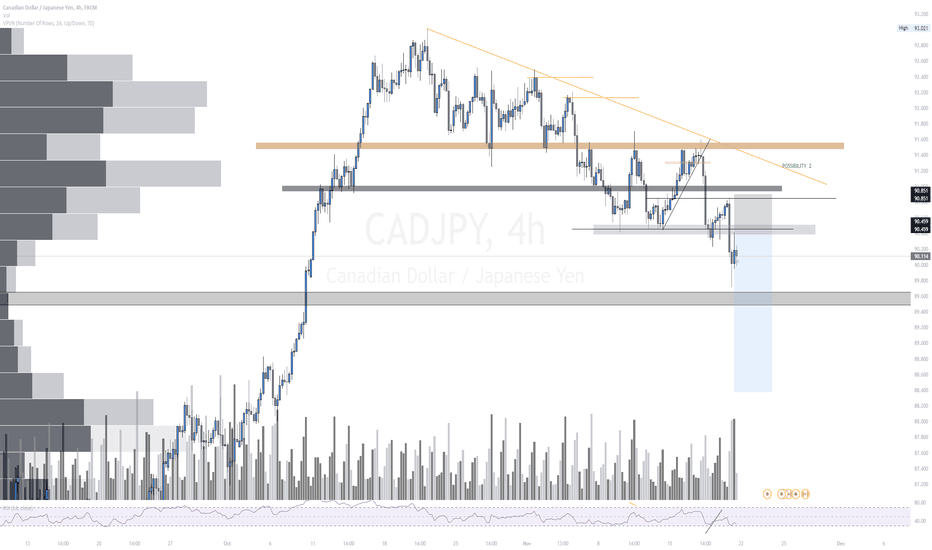The image size is (932, 550).
Task: Open the RSI indicator legend label
Action: pyautogui.click(x=18, y=508)
